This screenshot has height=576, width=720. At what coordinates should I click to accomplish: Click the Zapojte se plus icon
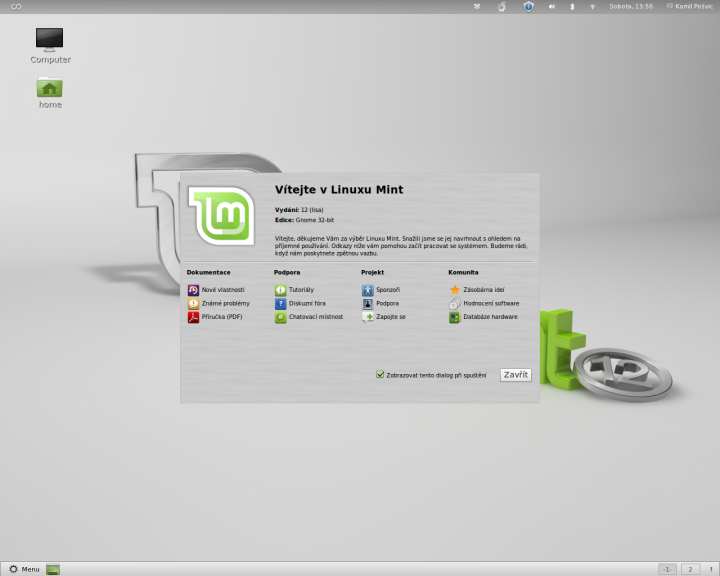[x=368, y=317]
